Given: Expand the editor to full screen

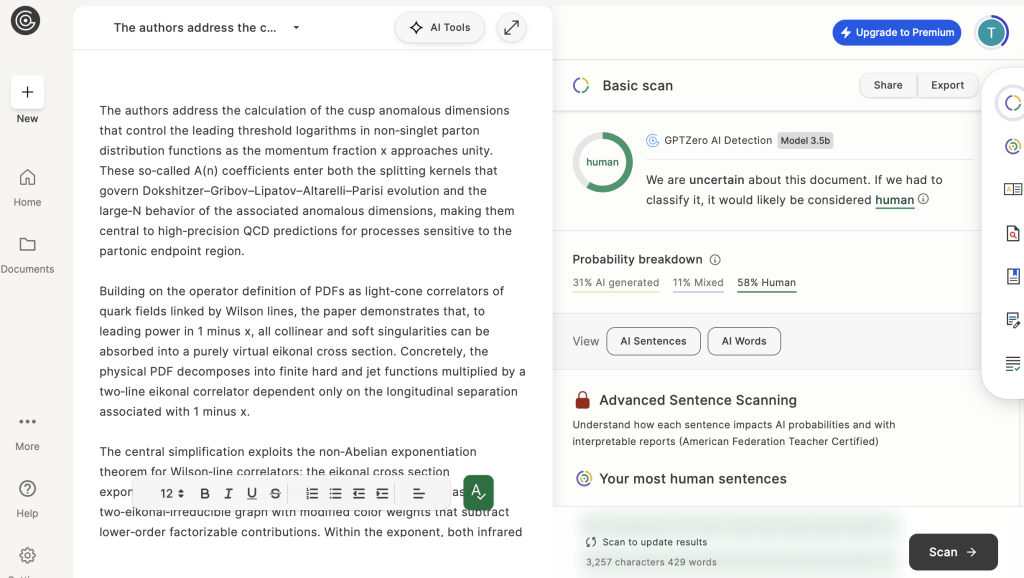Looking at the screenshot, I should [x=511, y=27].
